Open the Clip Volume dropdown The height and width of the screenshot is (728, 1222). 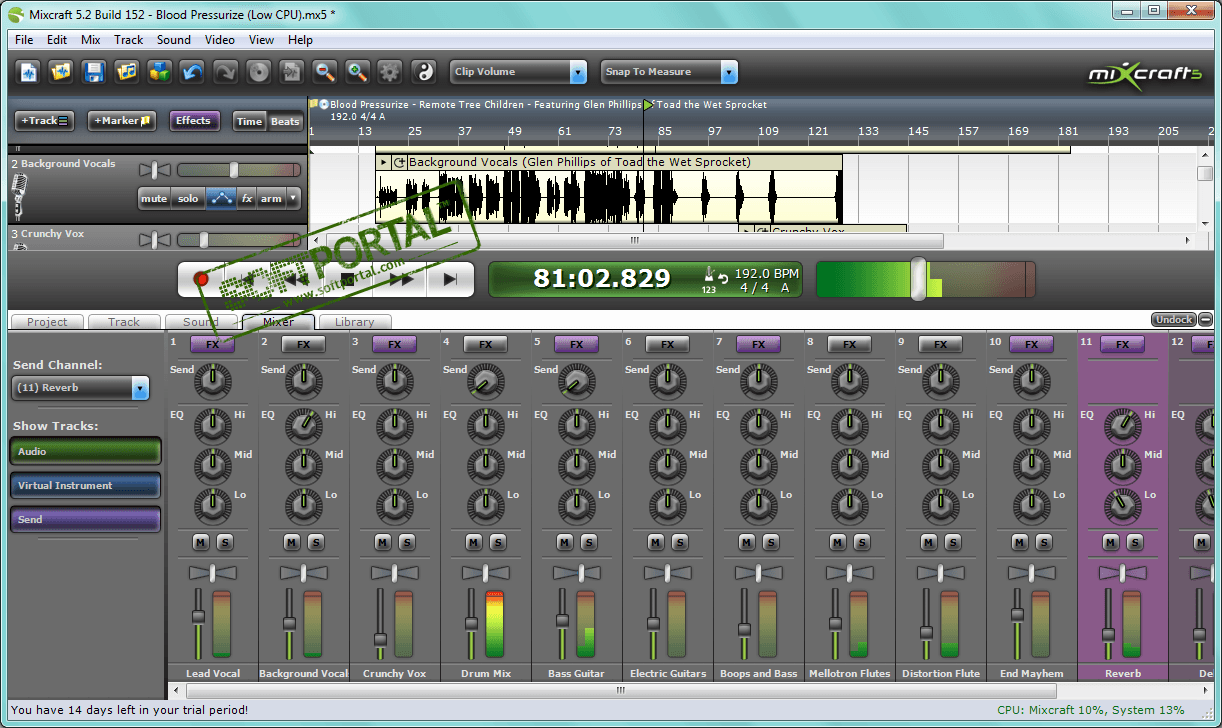[x=578, y=72]
